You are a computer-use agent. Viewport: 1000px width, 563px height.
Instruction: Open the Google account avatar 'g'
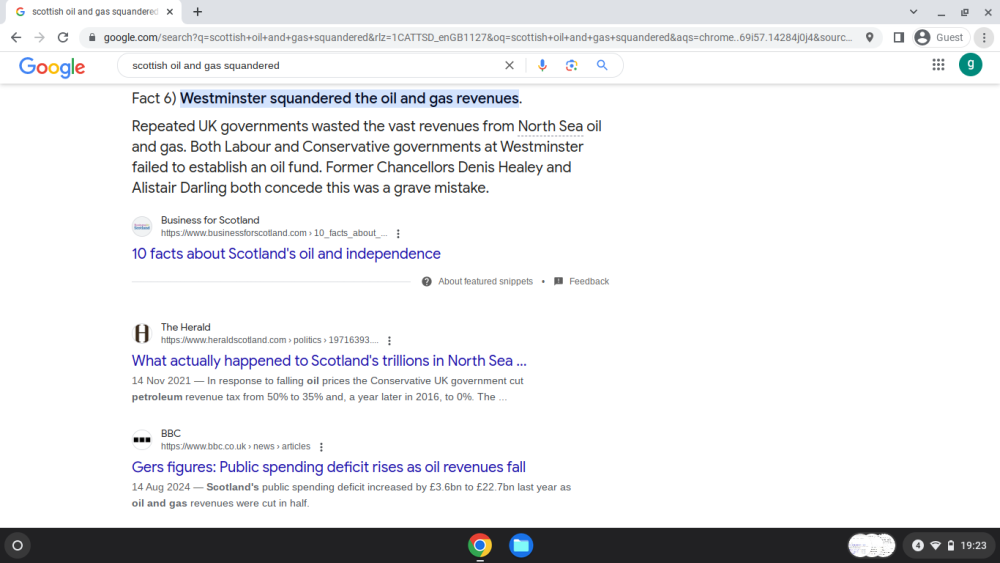tap(970, 64)
